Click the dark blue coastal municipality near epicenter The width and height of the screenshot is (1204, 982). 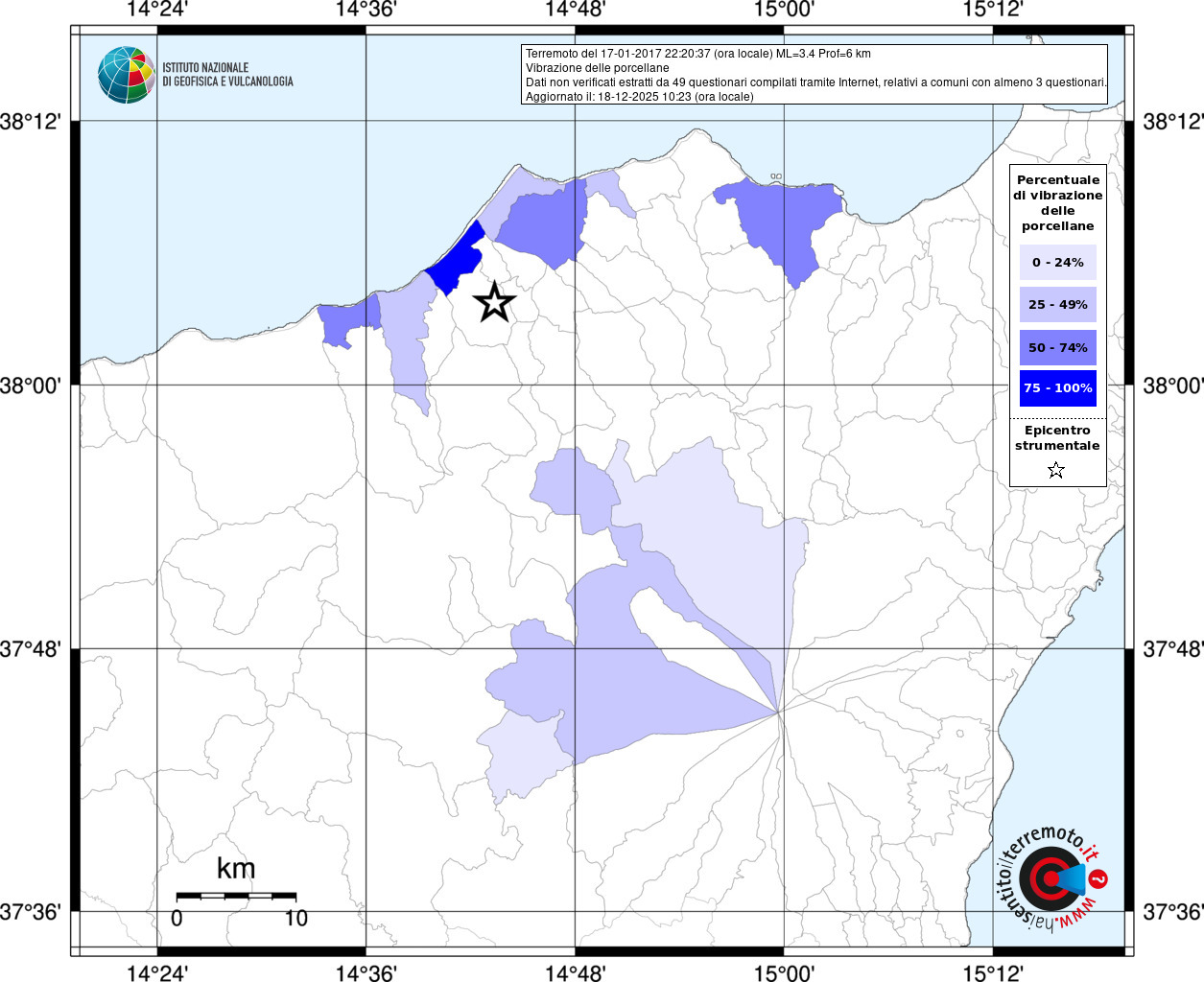(455, 259)
